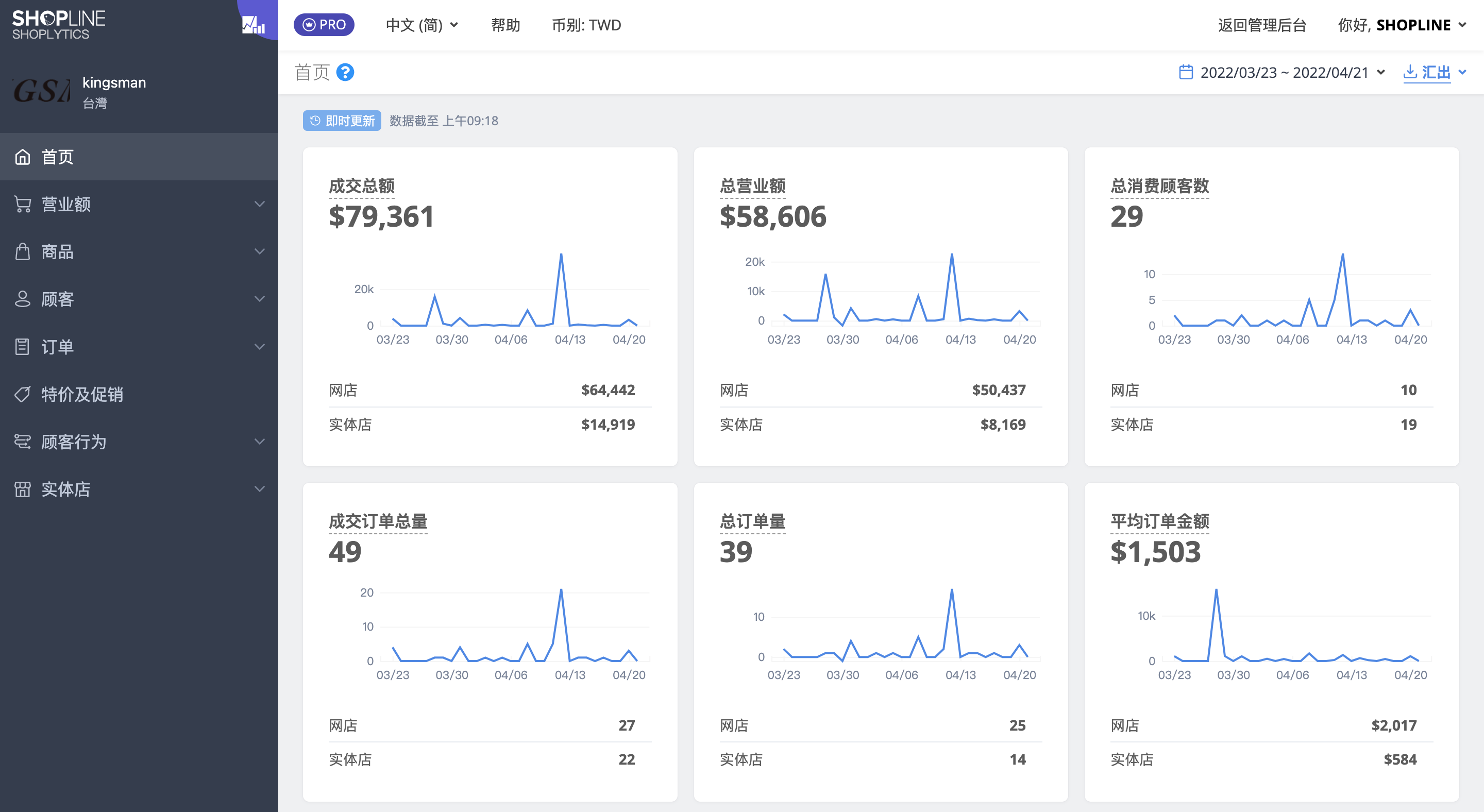Open 顾客 menu item

point(139,299)
